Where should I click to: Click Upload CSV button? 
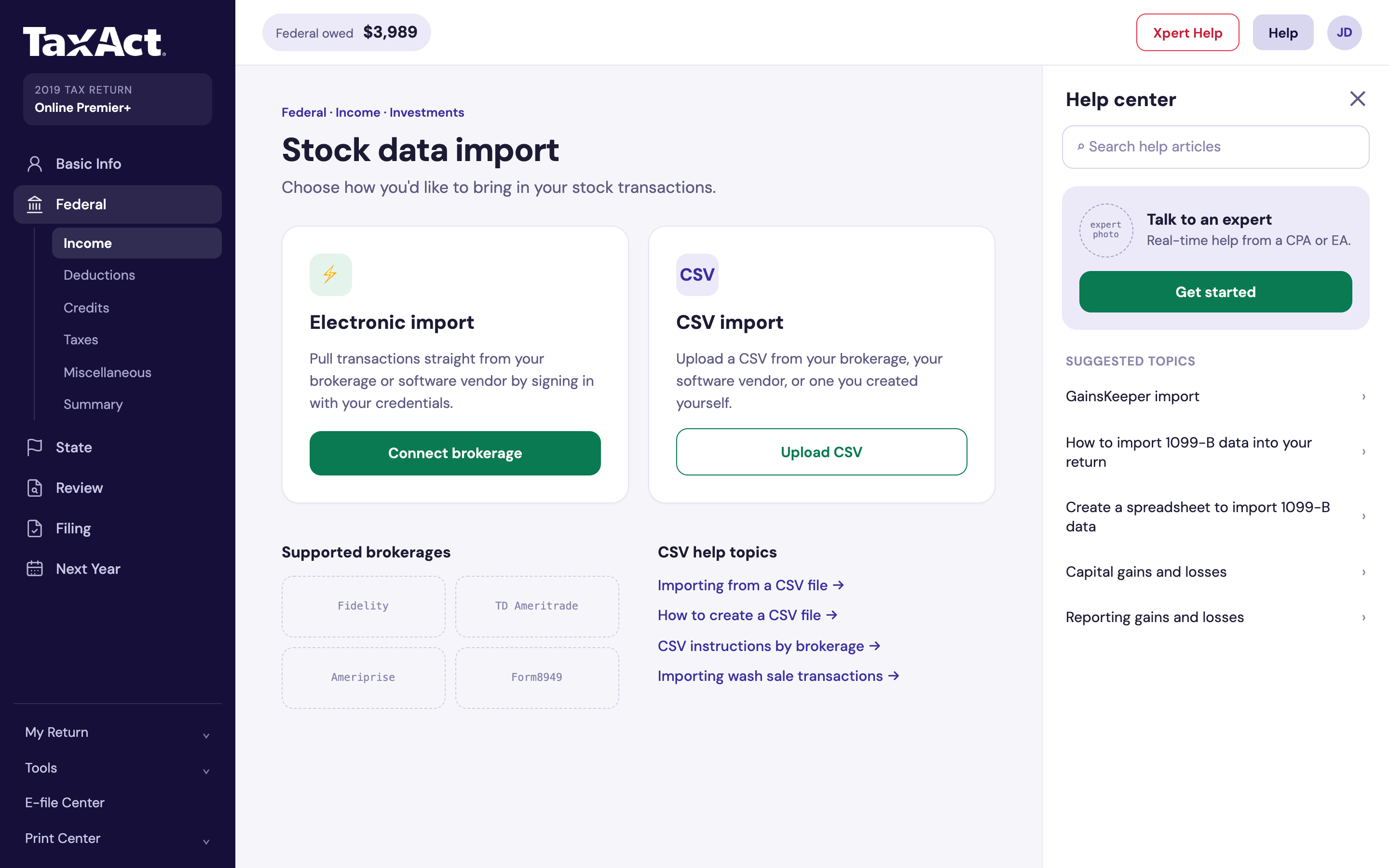click(821, 452)
